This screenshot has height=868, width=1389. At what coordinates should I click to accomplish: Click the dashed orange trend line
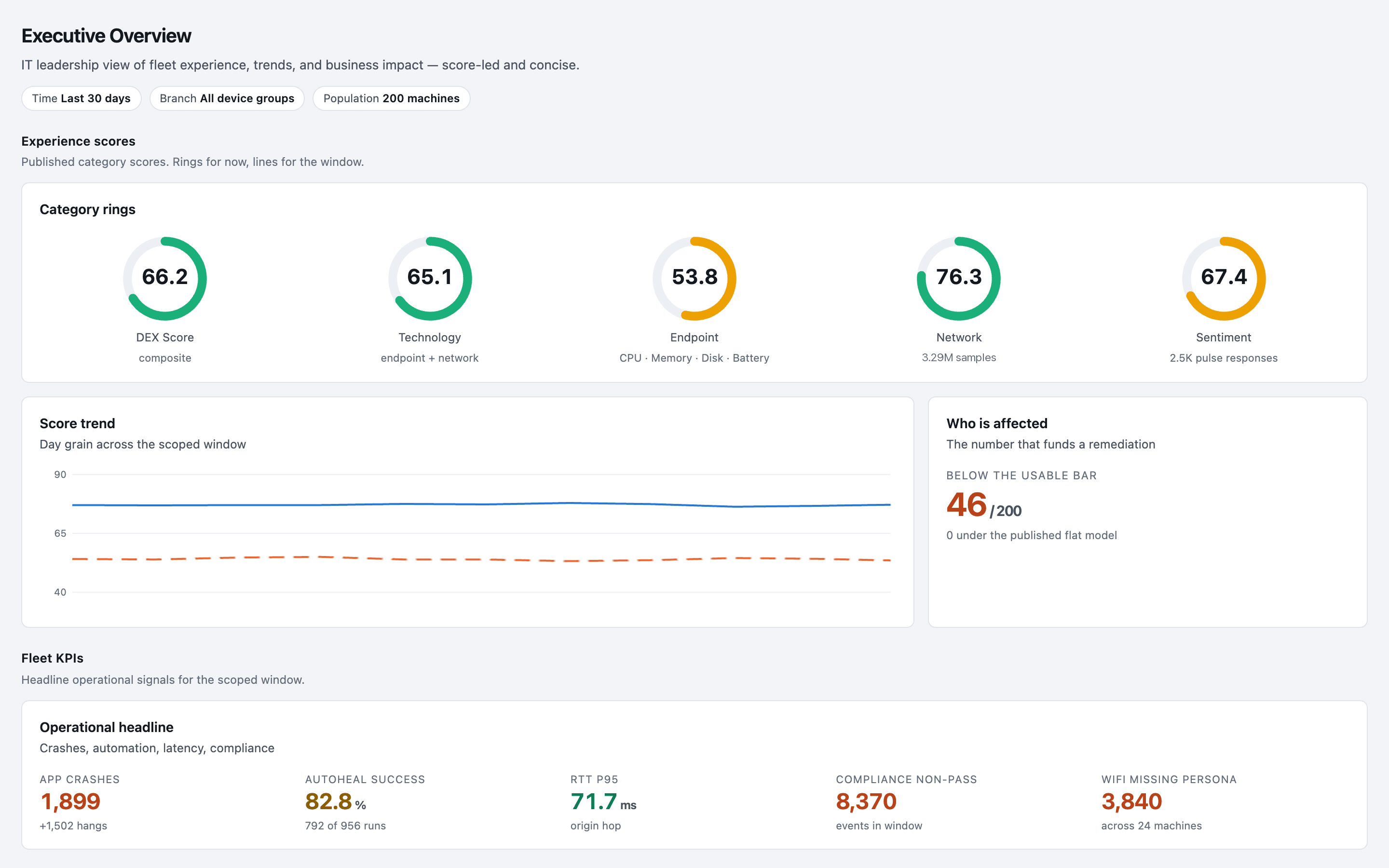click(481, 558)
